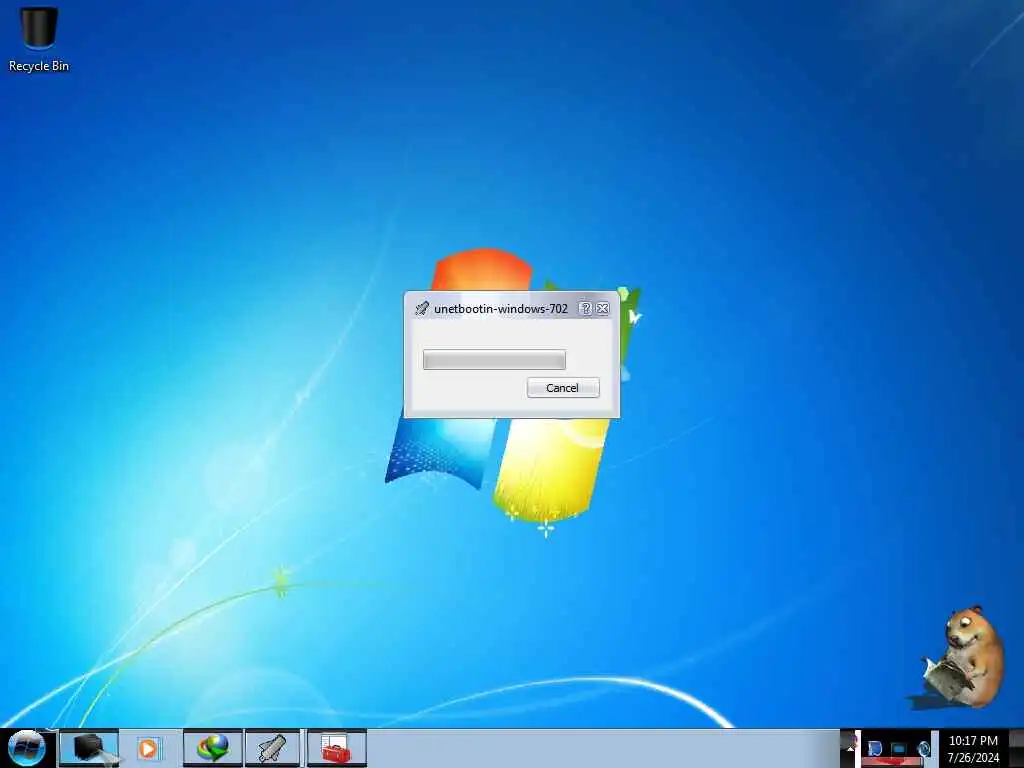Cancel the unetbootin loading dialog
This screenshot has width=1024, height=768.
[562, 388]
